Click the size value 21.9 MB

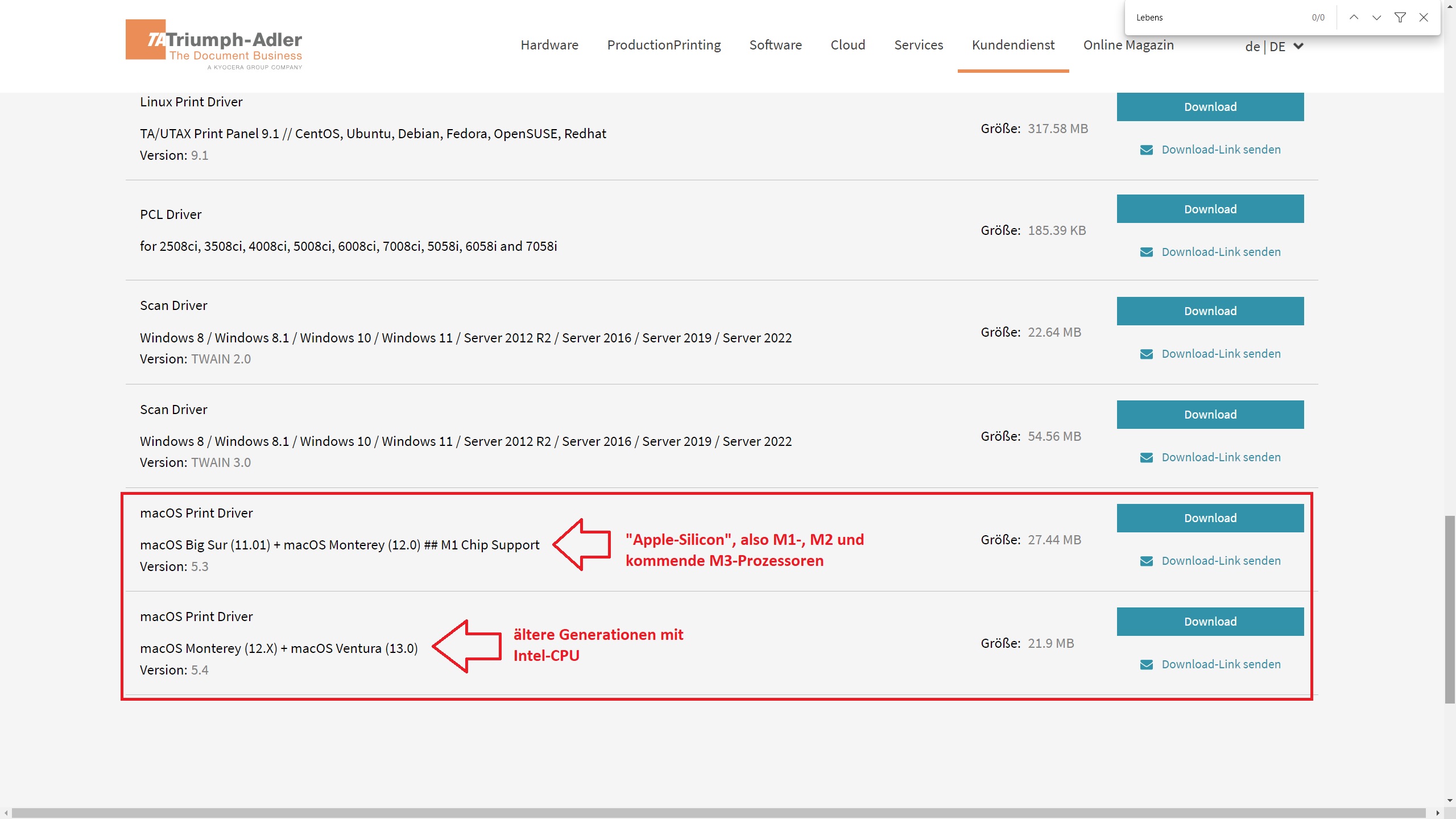click(x=1051, y=643)
